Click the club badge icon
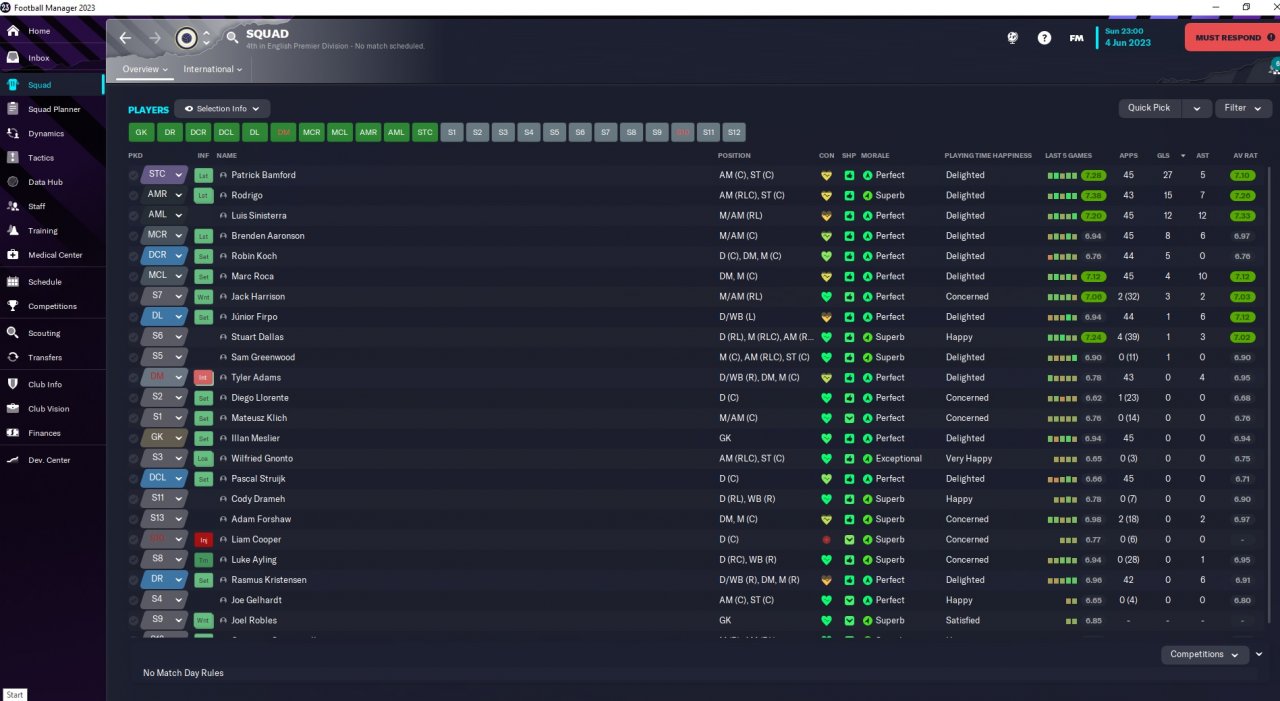This screenshot has height=701, width=1280. click(x=186, y=38)
